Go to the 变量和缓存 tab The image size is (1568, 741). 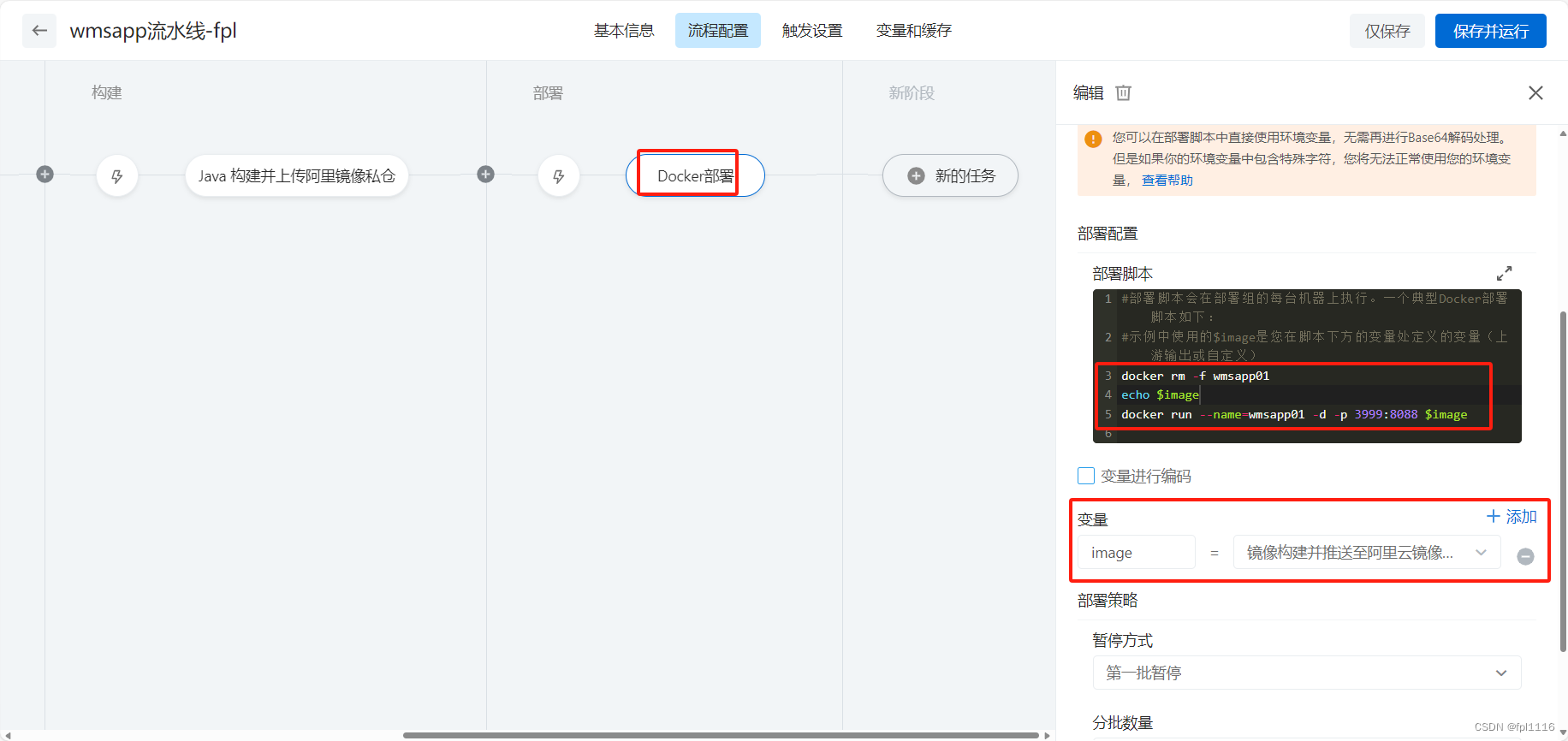click(x=913, y=31)
